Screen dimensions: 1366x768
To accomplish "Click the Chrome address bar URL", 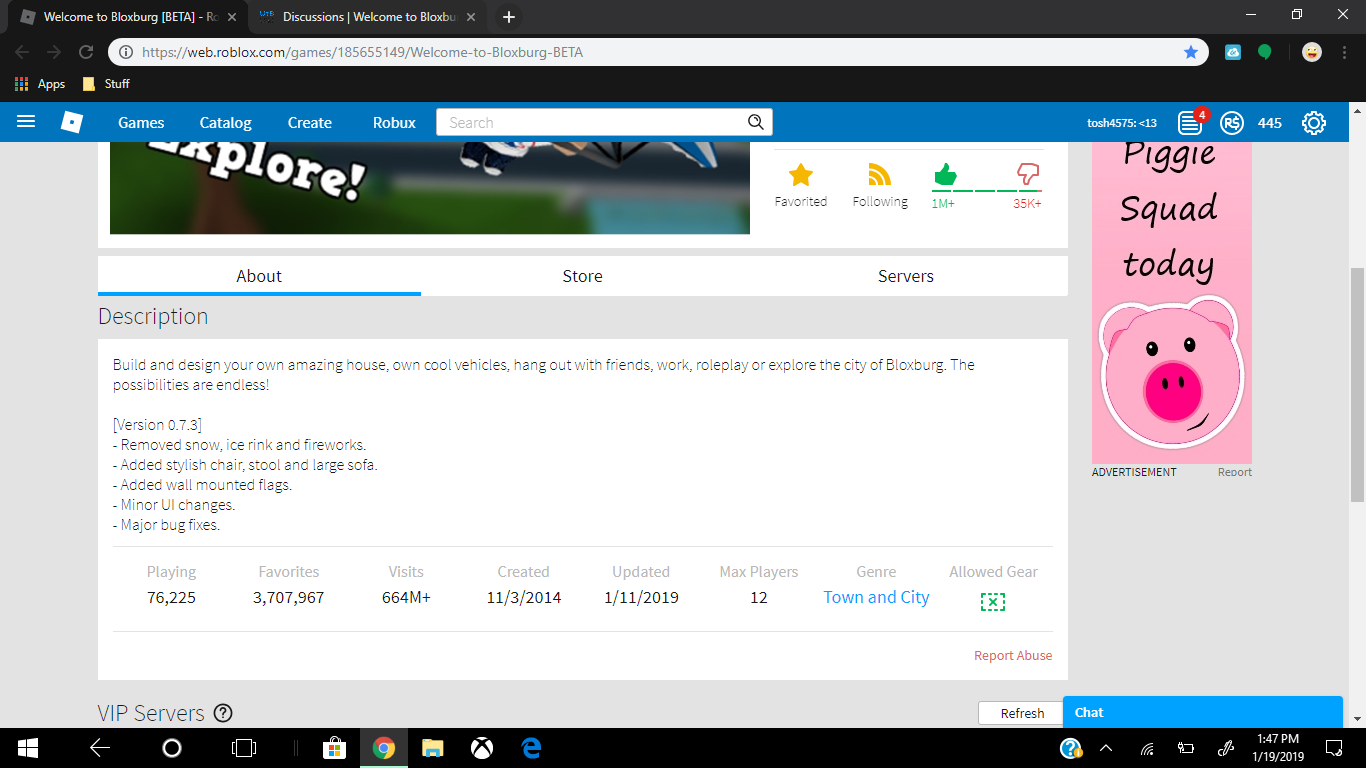I will (x=362, y=52).
